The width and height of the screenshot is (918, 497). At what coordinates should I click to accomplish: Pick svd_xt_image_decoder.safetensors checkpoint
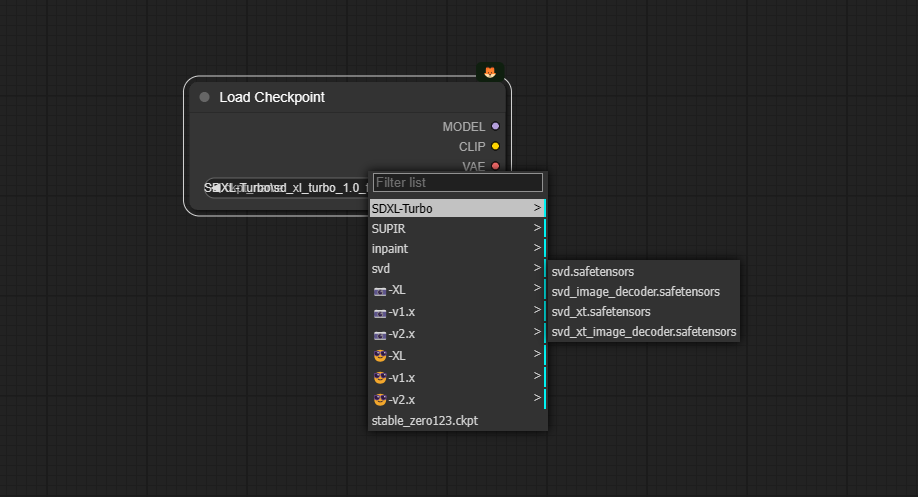[643, 331]
